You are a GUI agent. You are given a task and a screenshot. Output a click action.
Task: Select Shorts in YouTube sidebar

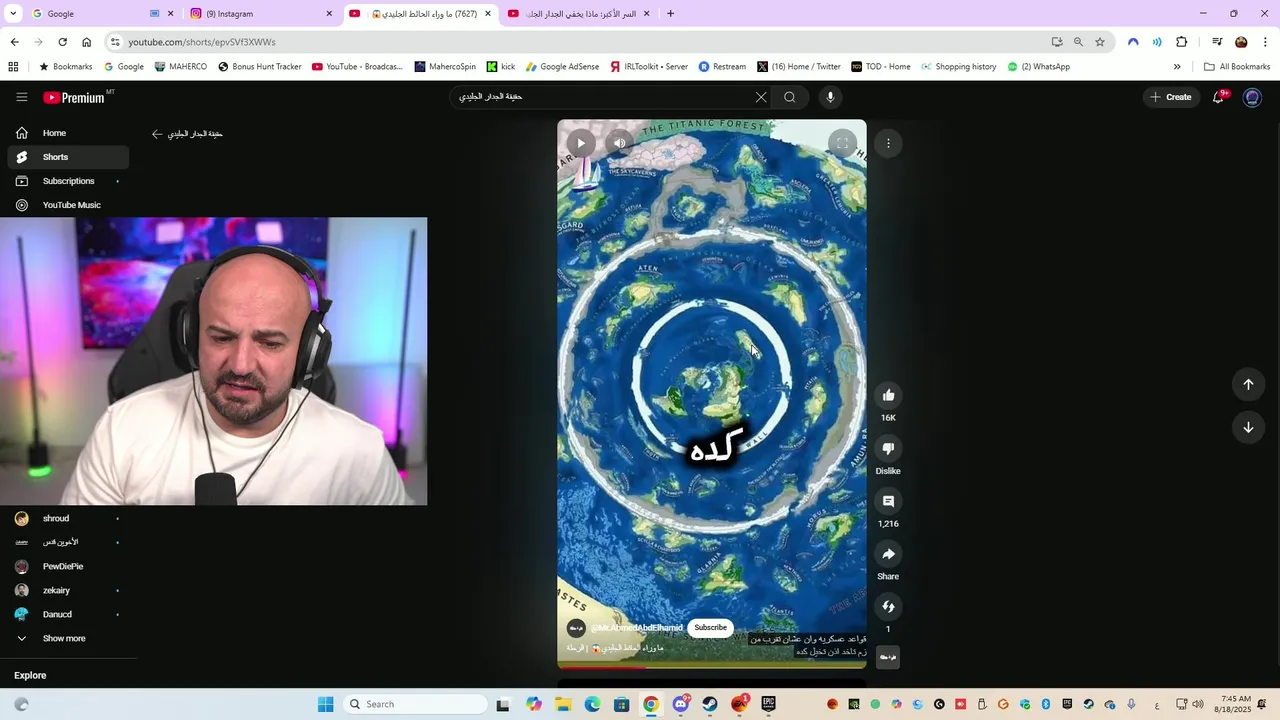[66, 157]
